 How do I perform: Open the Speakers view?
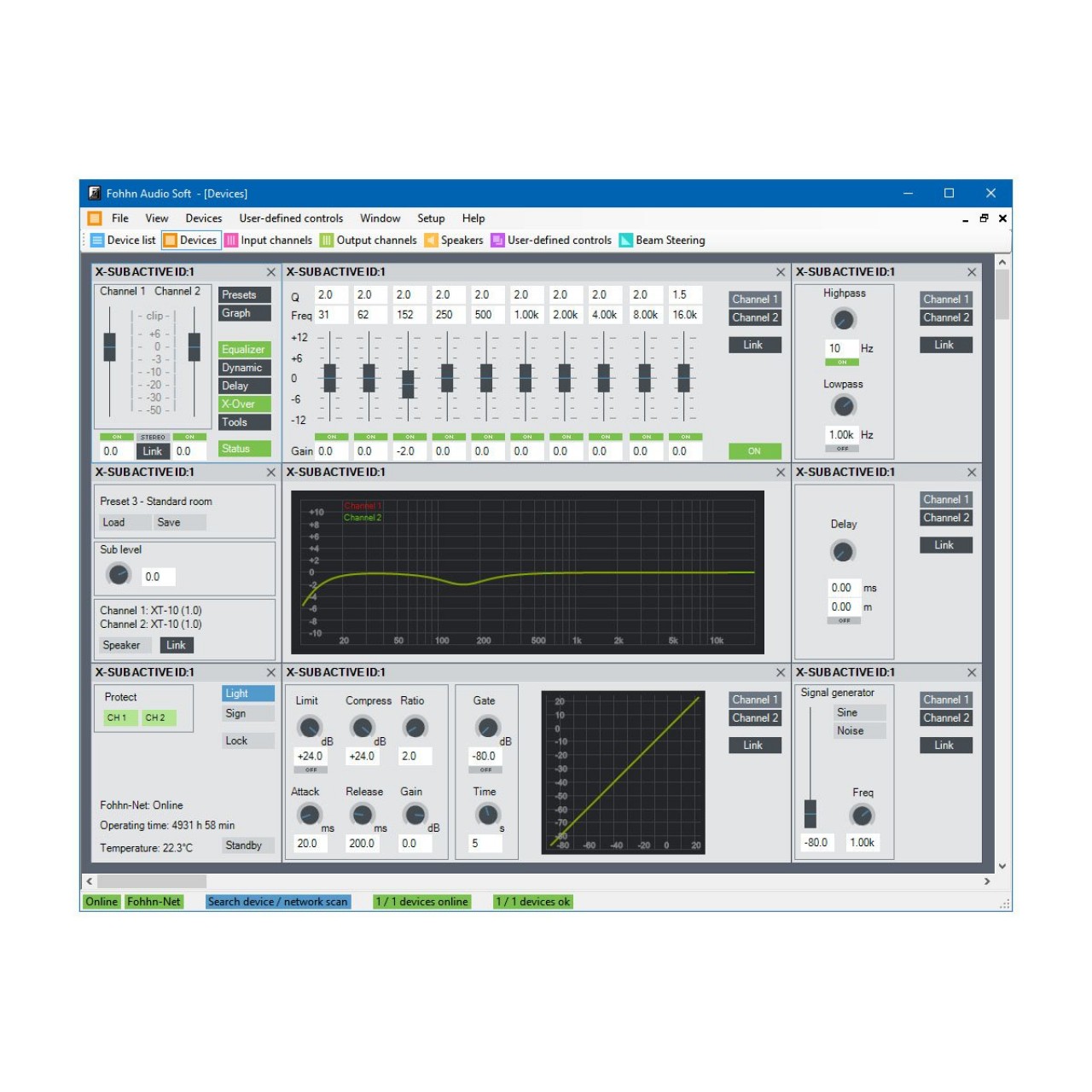[454, 241]
